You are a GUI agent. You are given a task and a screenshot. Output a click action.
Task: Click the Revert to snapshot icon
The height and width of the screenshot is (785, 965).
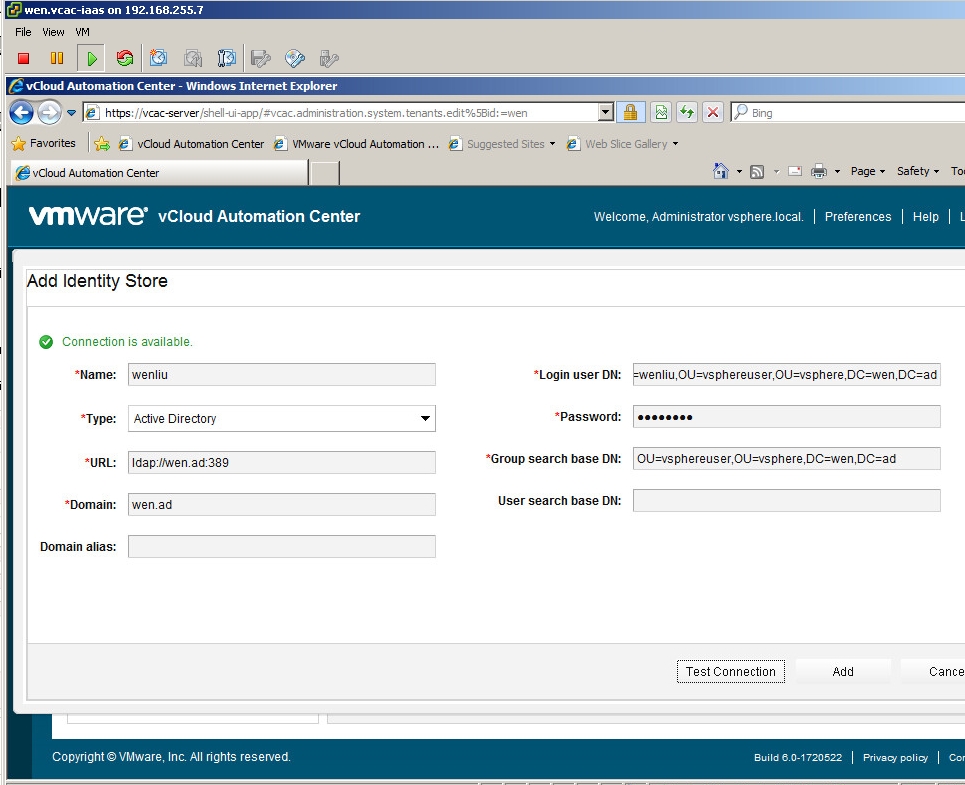[x=193, y=58]
